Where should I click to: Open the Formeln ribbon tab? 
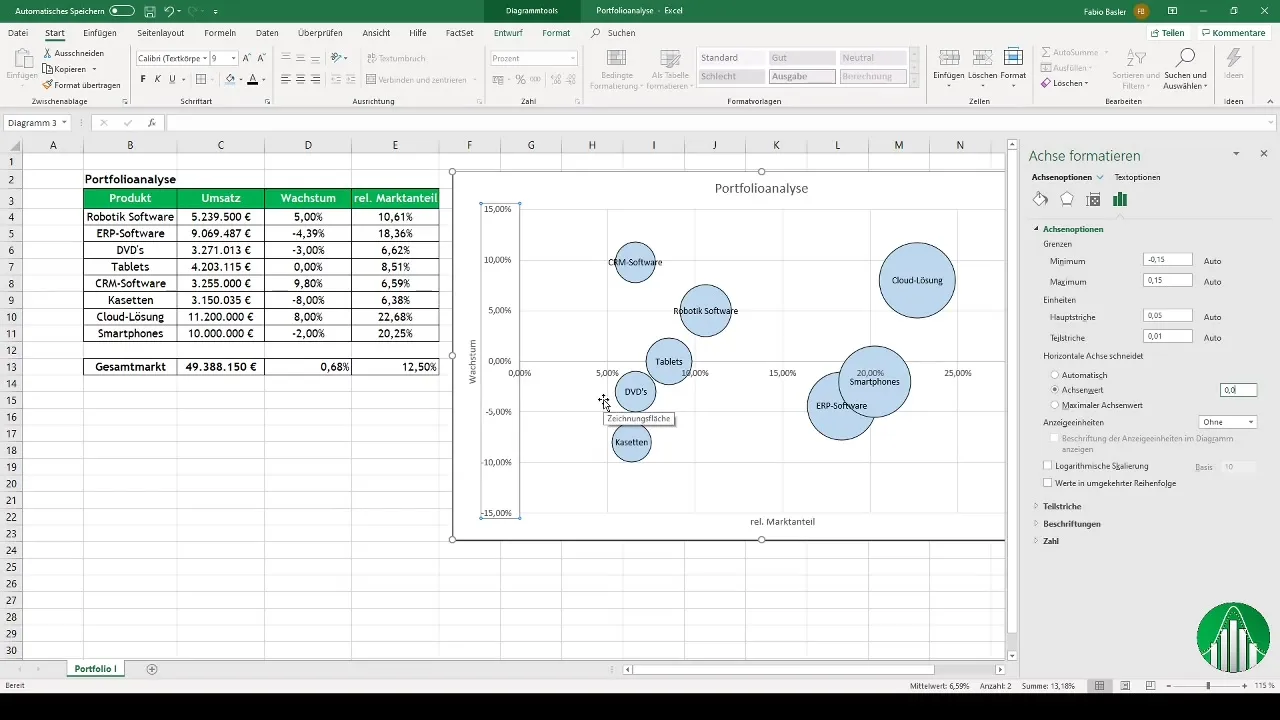coord(220,33)
